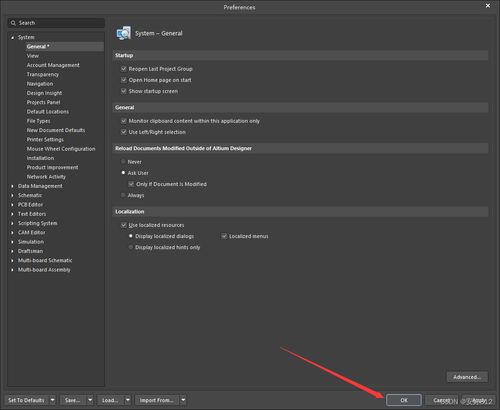This screenshot has height=410, width=500.
Task: Open Navigation preferences page
Action: click(x=40, y=84)
